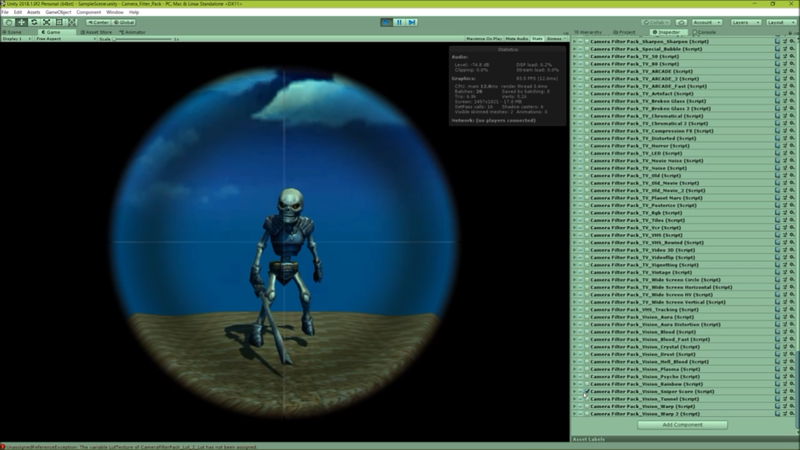This screenshot has height=450, width=800.
Task: Select the Move tool in the toolbar
Action: pyautogui.click(x=21, y=22)
